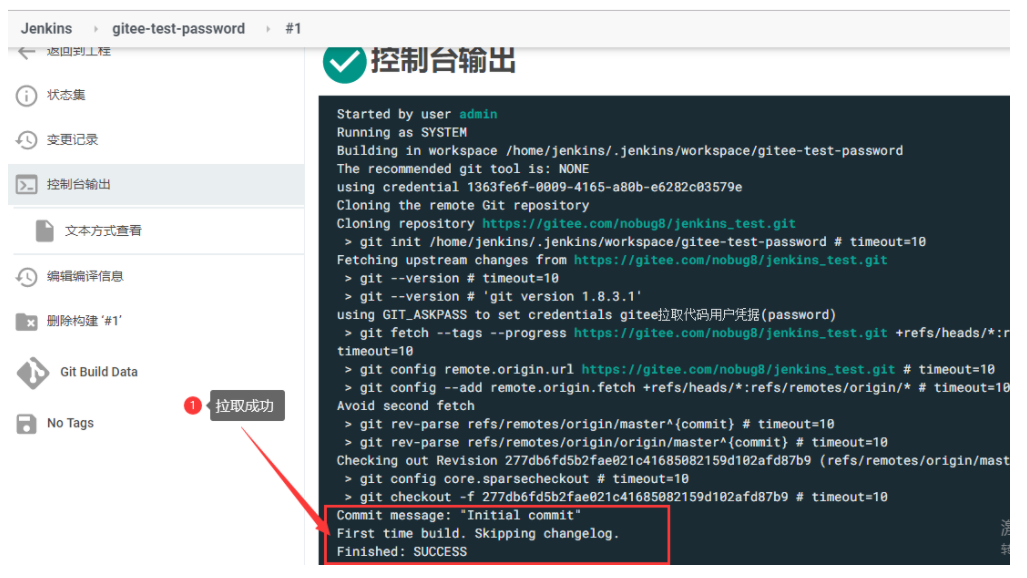Click the Finished: SUCCESS console line
This screenshot has height=578, width=1027.
tap(401, 552)
